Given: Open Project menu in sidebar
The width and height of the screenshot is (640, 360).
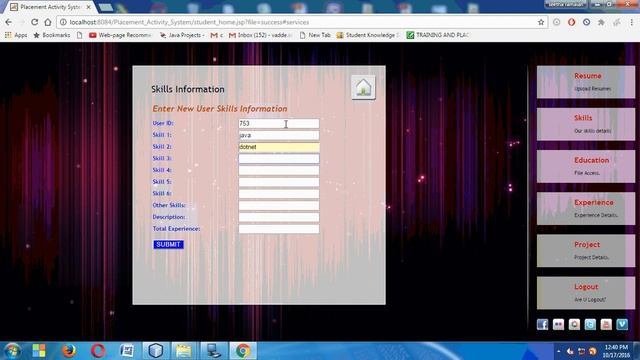Looking at the screenshot, I should [586, 250].
